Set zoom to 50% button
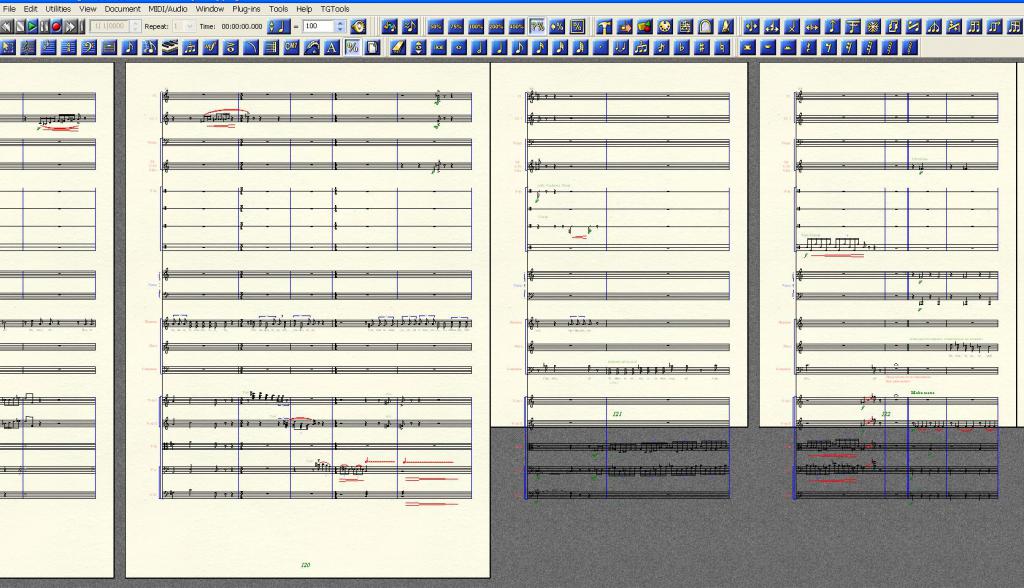Viewport: 1024px width, 588px height. tap(436, 26)
